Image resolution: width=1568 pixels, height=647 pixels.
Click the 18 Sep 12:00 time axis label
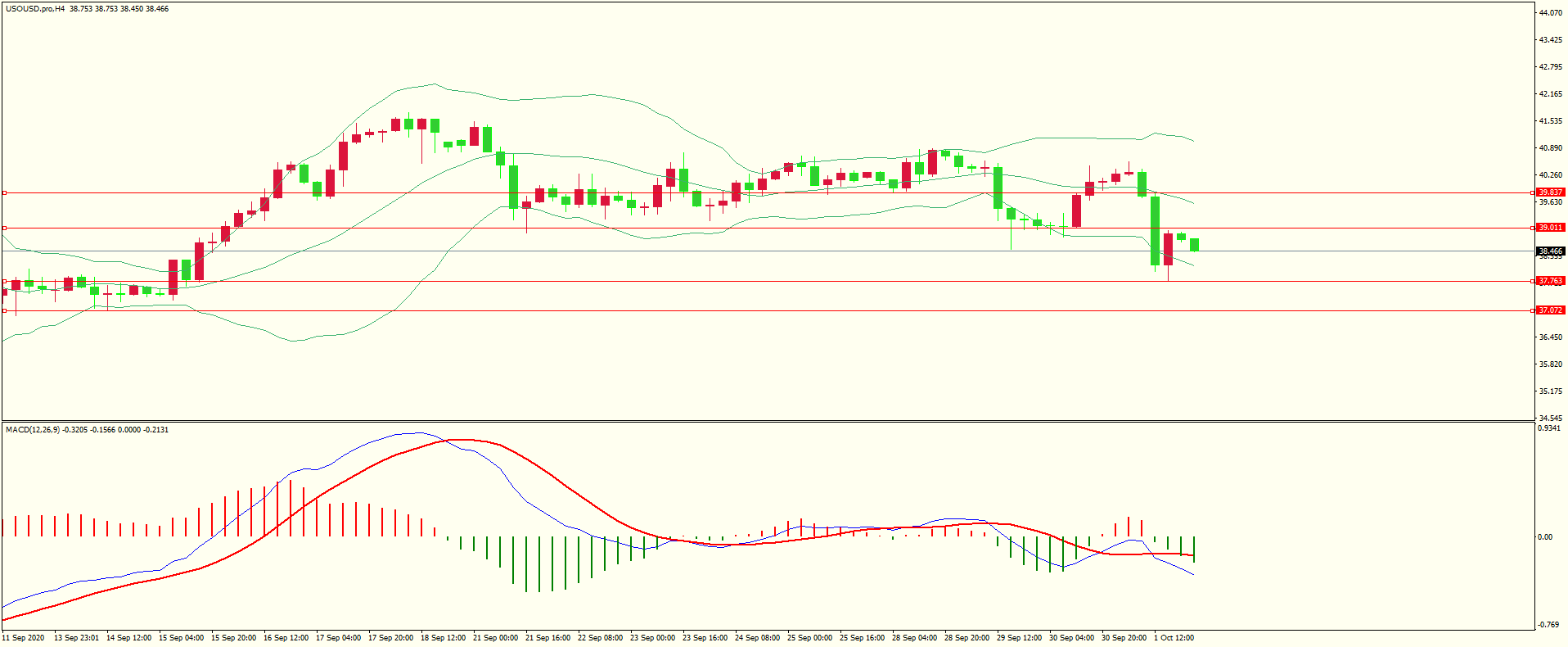tap(443, 638)
